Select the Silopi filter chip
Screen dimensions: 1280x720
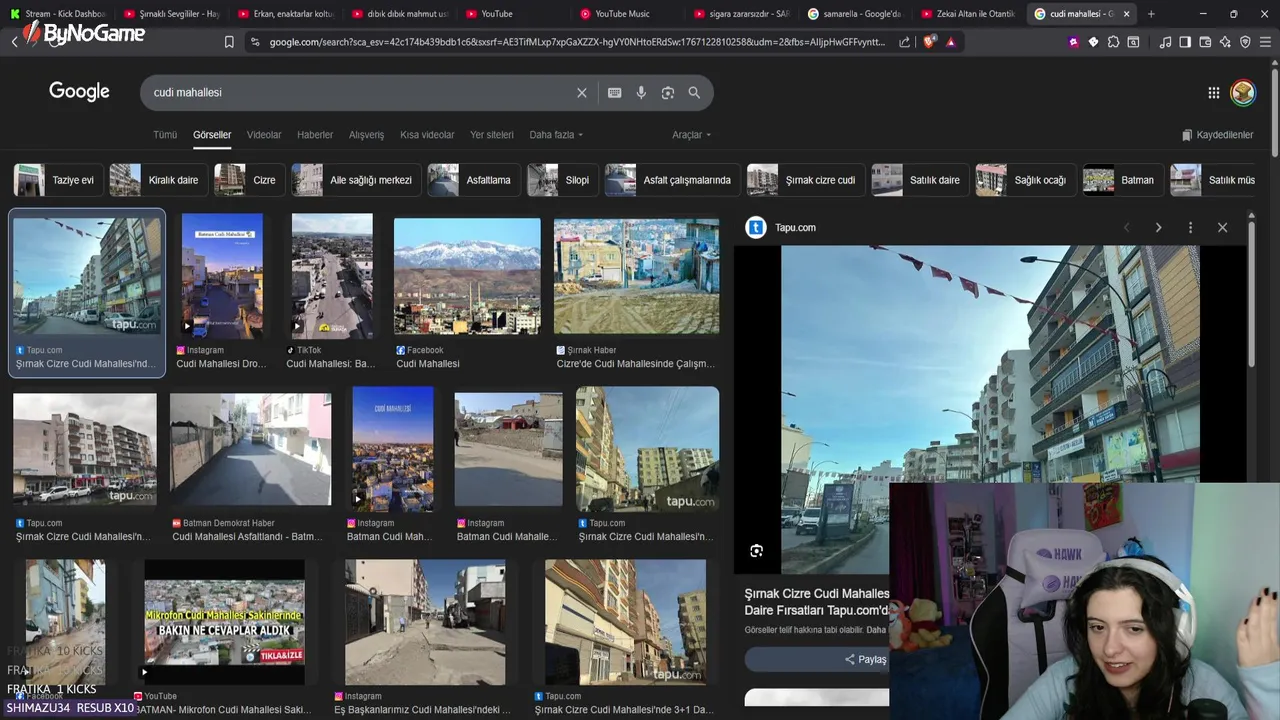(x=563, y=180)
